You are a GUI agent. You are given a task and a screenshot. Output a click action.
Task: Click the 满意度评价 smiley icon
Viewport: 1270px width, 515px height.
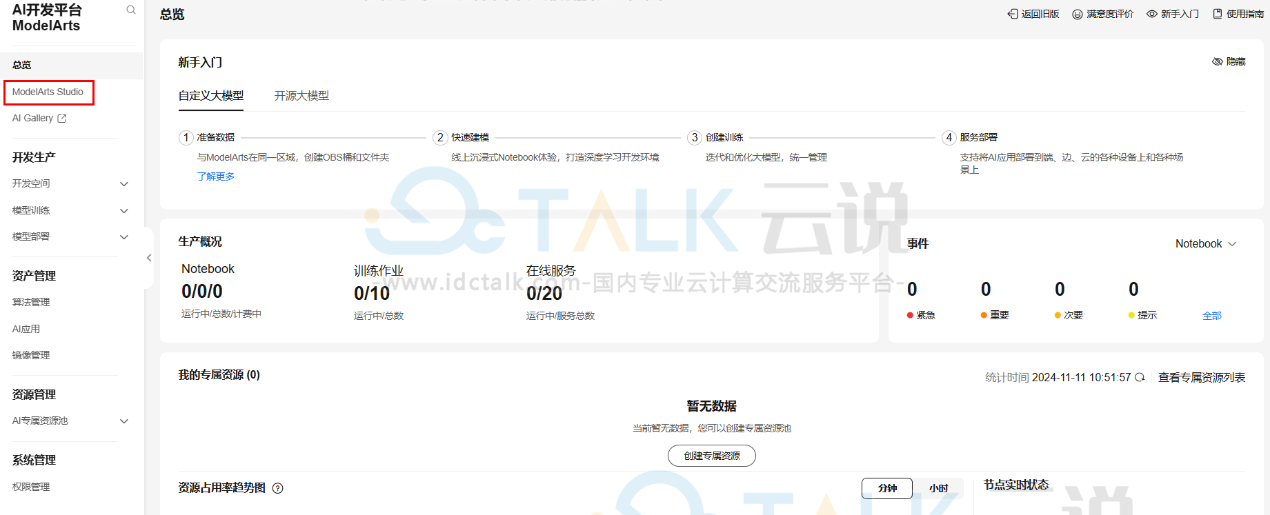1078,14
